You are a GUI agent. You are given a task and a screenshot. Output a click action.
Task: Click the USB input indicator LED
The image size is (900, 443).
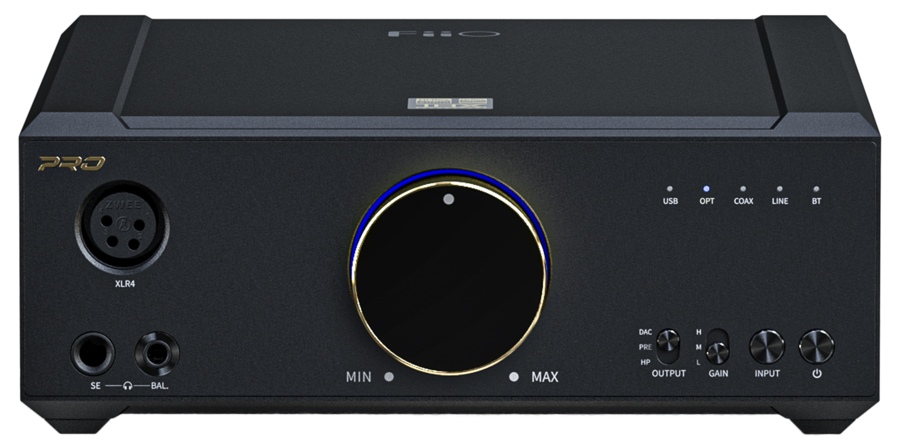coord(670,187)
